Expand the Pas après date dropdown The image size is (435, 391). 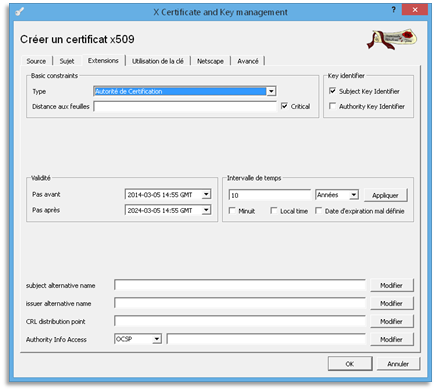[x=206, y=210]
